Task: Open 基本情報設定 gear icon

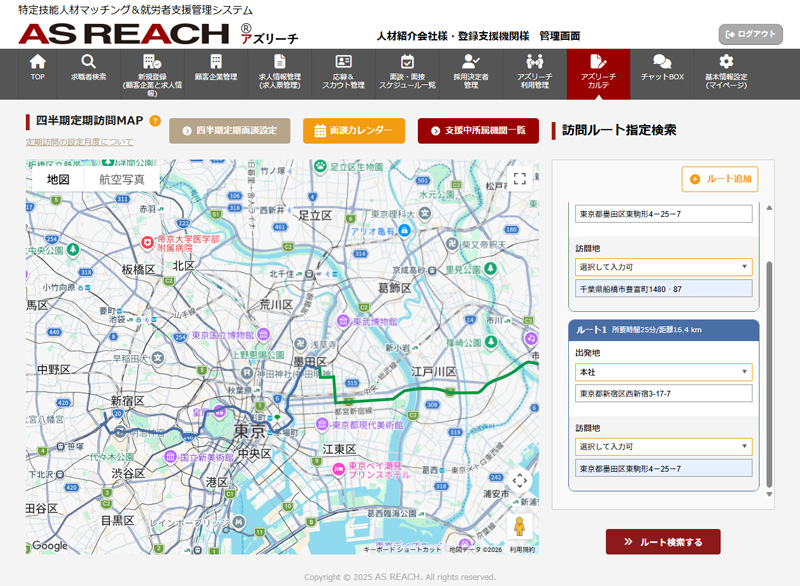Action: pyautogui.click(x=726, y=62)
